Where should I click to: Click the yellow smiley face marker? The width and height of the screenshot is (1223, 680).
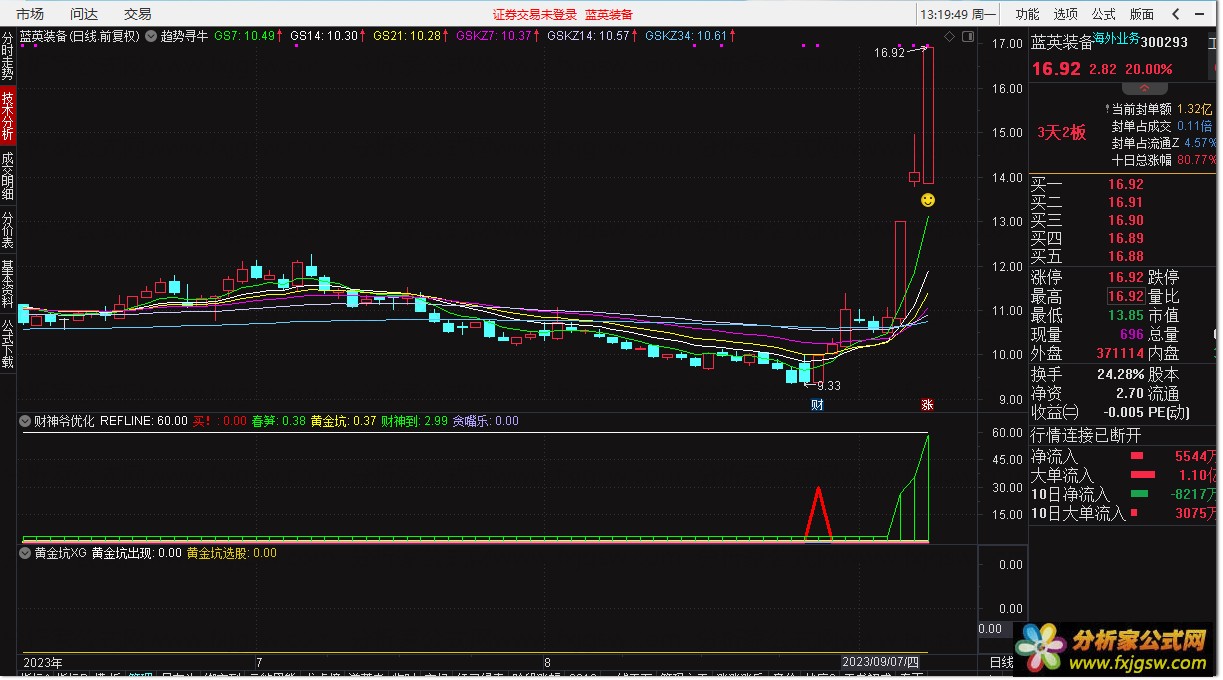click(x=928, y=201)
